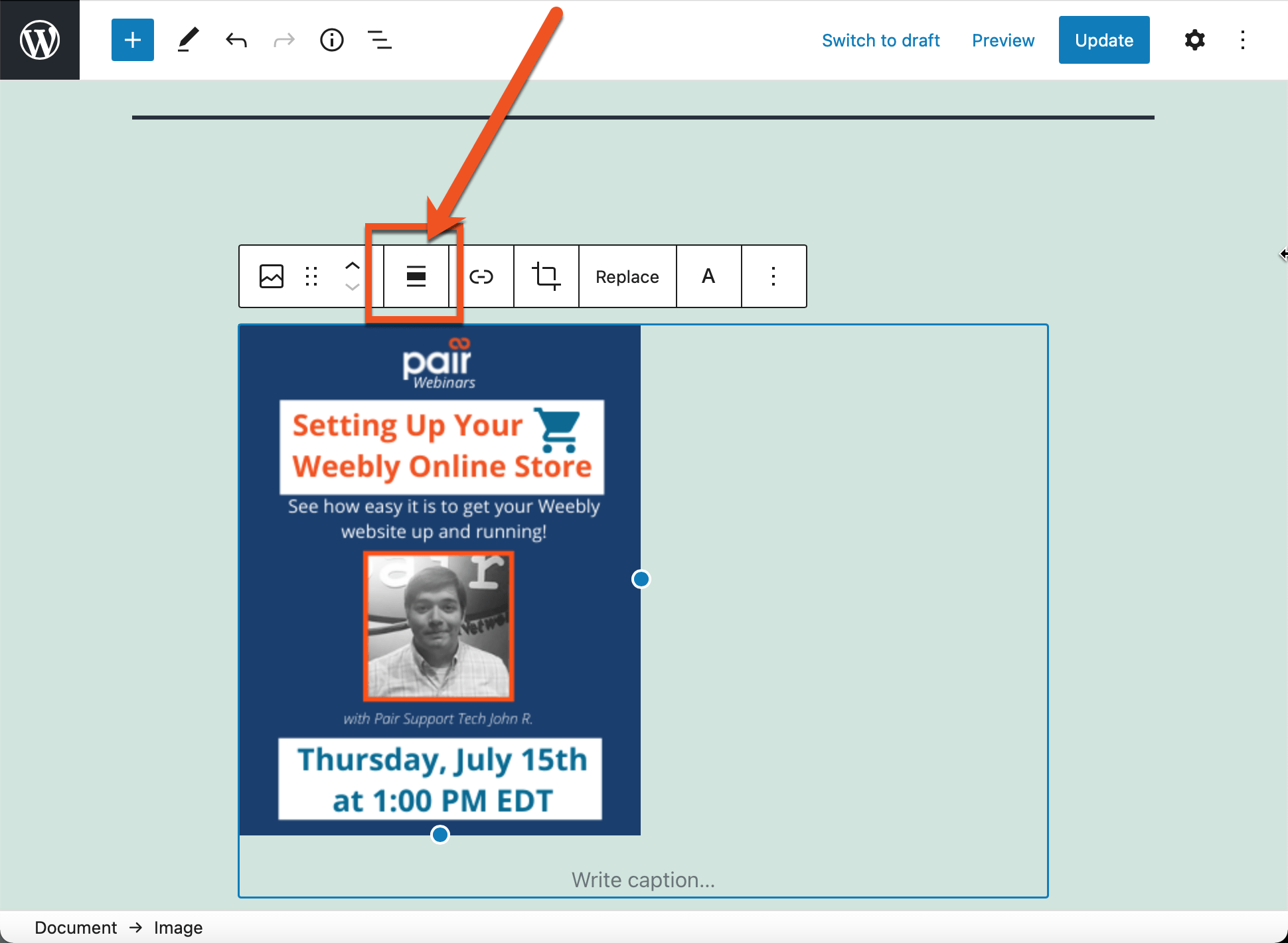Undo the last change
The width and height of the screenshot is (1288, 943).
pos(236,40)
